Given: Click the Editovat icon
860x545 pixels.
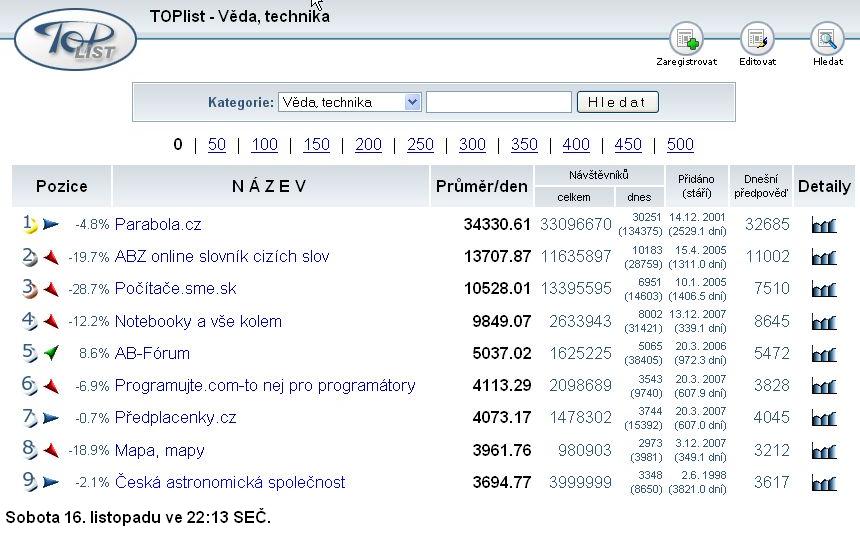Looking at the screenshot, I should click(757, 38).
